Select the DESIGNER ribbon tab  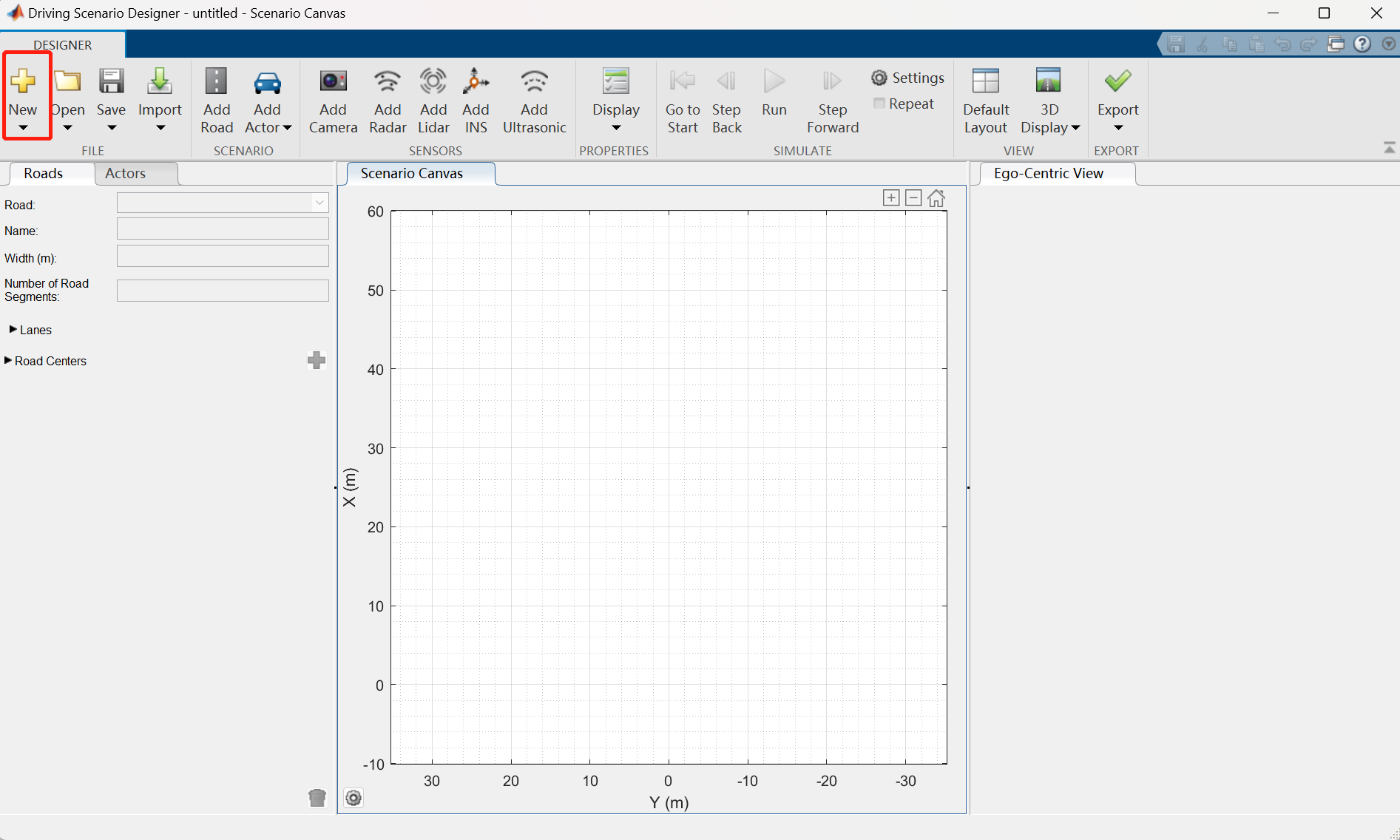[63, 45]
